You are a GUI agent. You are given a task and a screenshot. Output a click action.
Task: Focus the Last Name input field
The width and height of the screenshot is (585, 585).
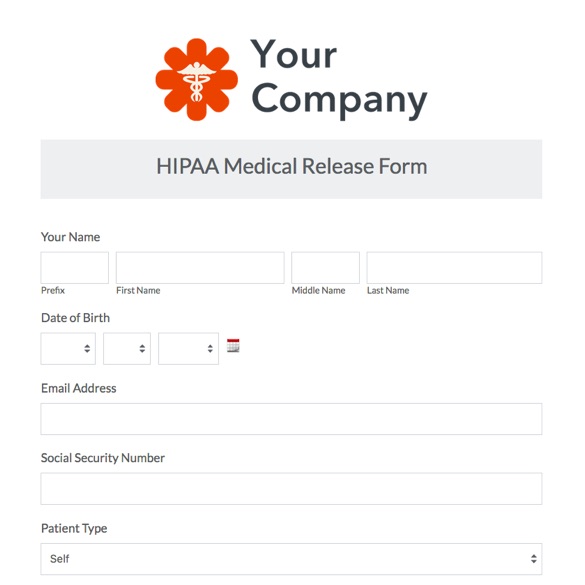[x=454, y=268]
